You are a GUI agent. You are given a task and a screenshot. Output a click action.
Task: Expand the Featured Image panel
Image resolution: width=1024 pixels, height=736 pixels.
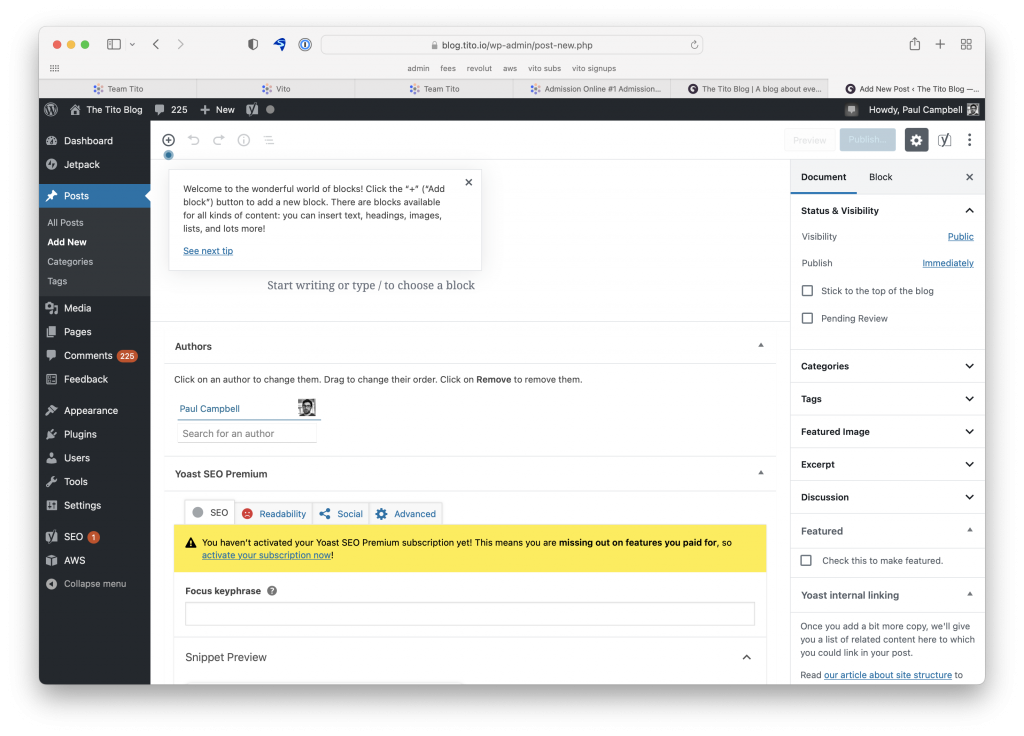coord(970,431)
